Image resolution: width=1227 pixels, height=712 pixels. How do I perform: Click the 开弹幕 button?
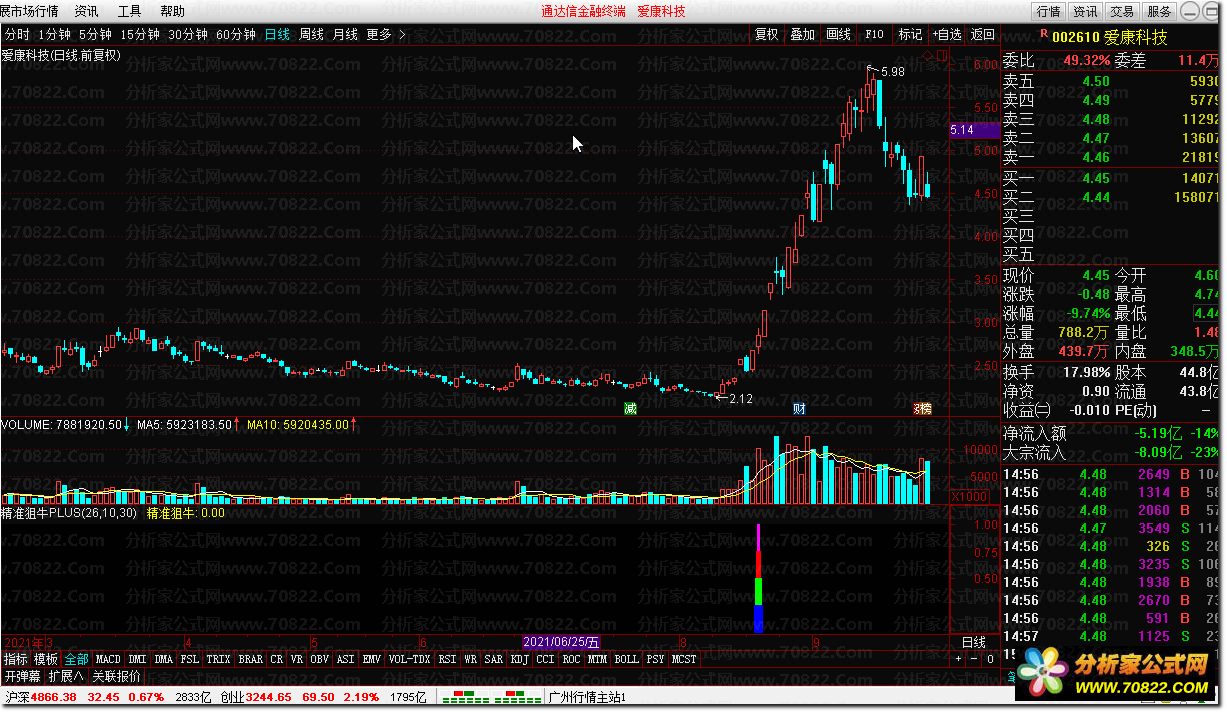pyautogui.click(x=22, y=676)
